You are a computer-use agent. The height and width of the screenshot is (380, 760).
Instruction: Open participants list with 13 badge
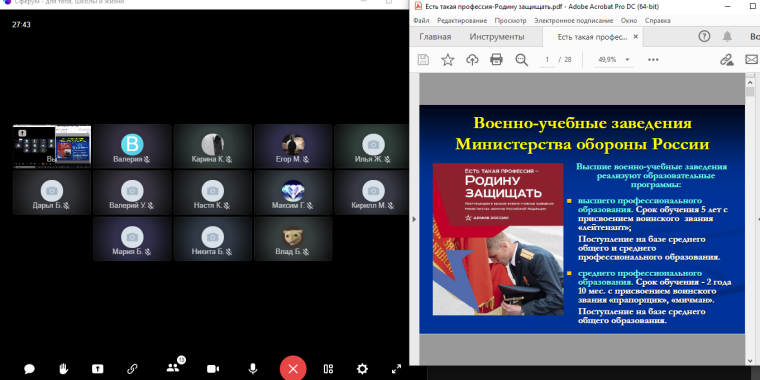pos(173,367)
